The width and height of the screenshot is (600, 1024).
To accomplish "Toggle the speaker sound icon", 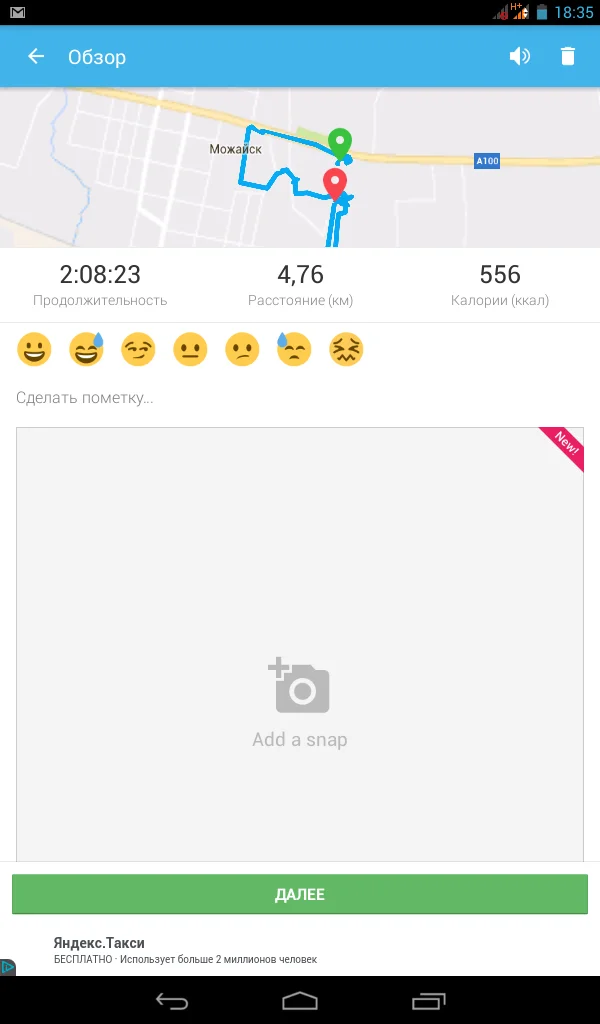I will (x=519, y=57).
